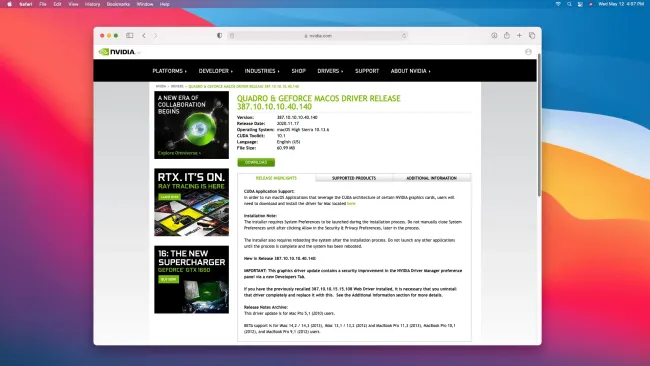Toggle the Safari sidebar

coord(130,36)
